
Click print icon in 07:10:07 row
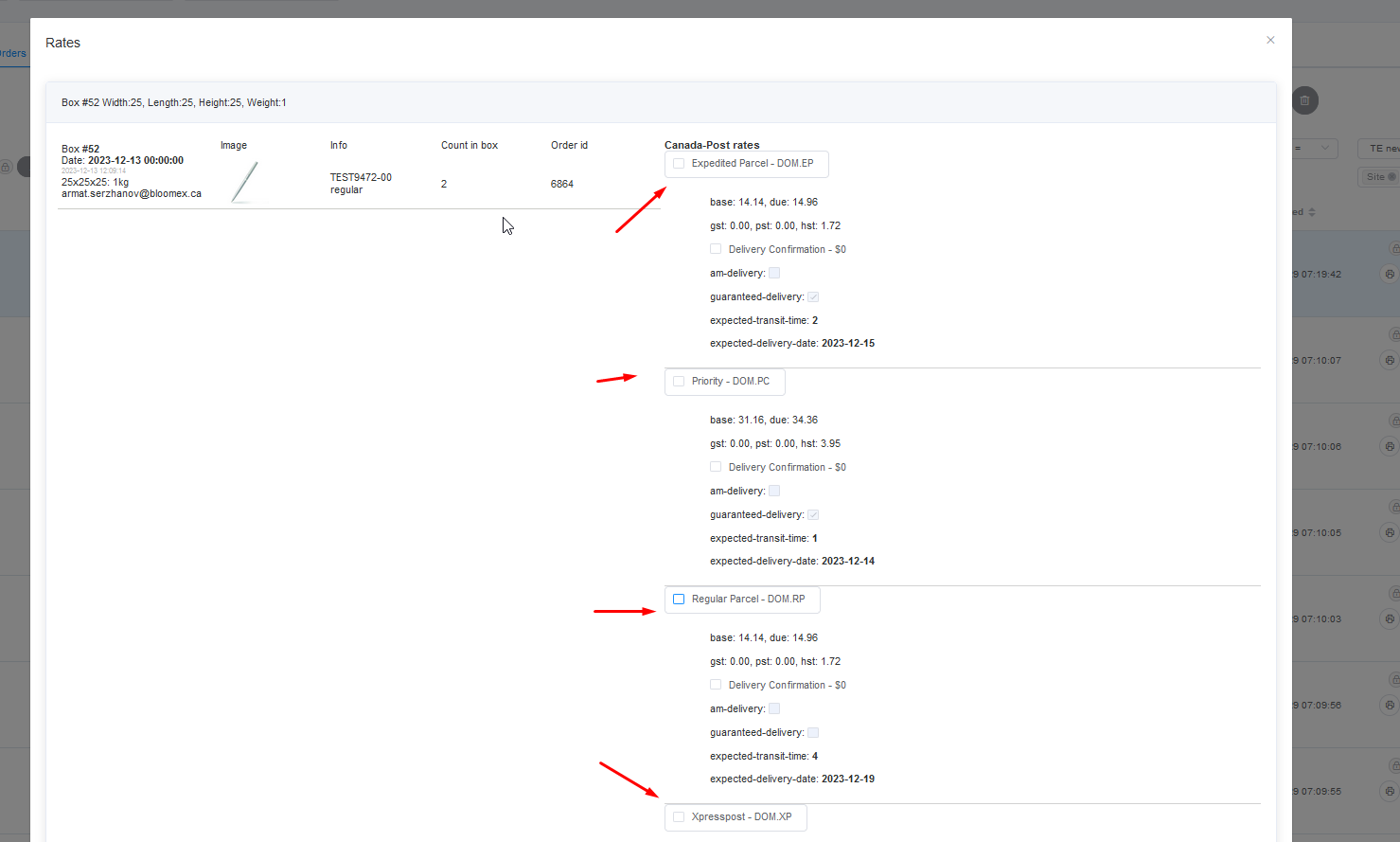1389,360
